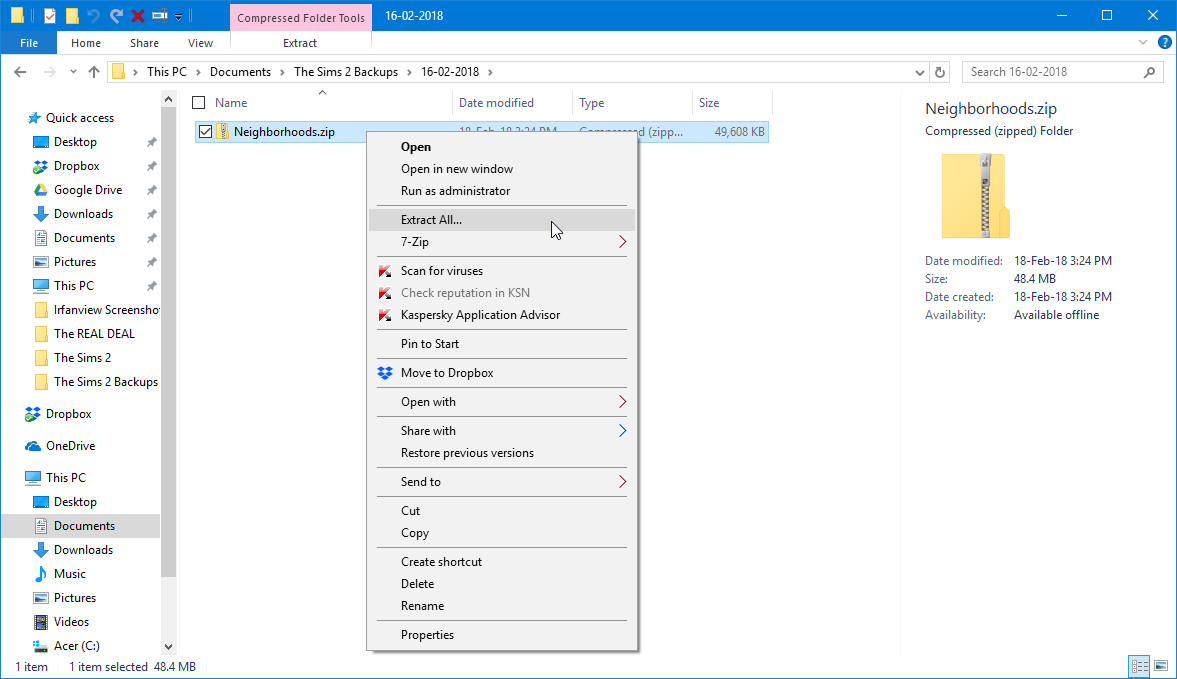1177x679 pixels.
Task: Open the address bar history dropdown
Action: 920,72
